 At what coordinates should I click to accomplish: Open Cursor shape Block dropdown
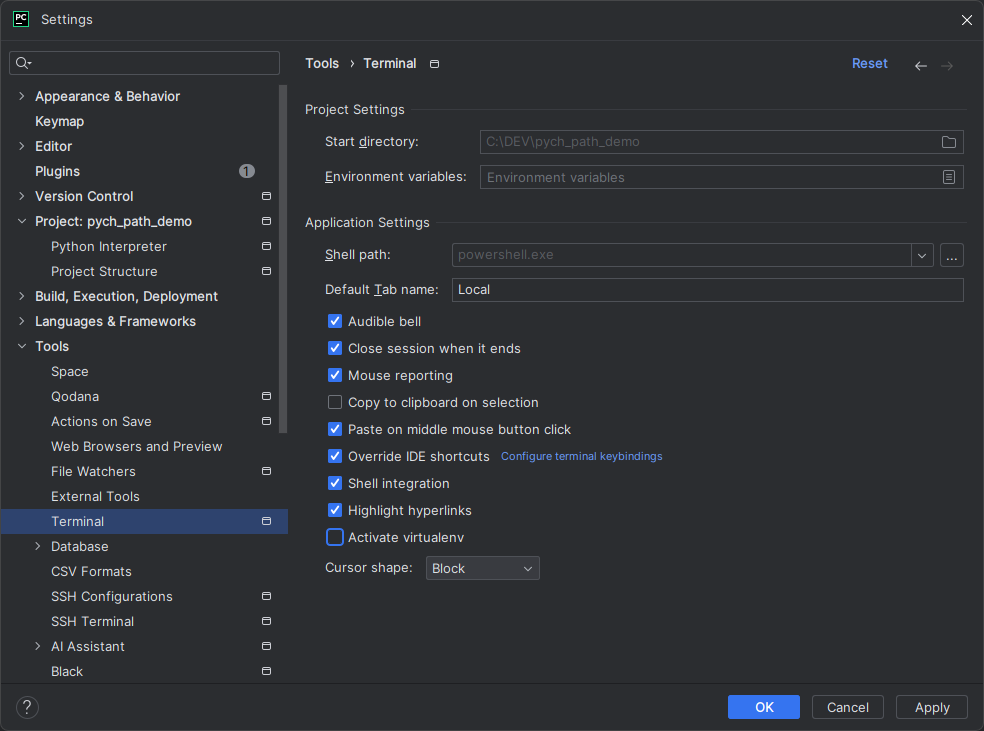[483, 568]
